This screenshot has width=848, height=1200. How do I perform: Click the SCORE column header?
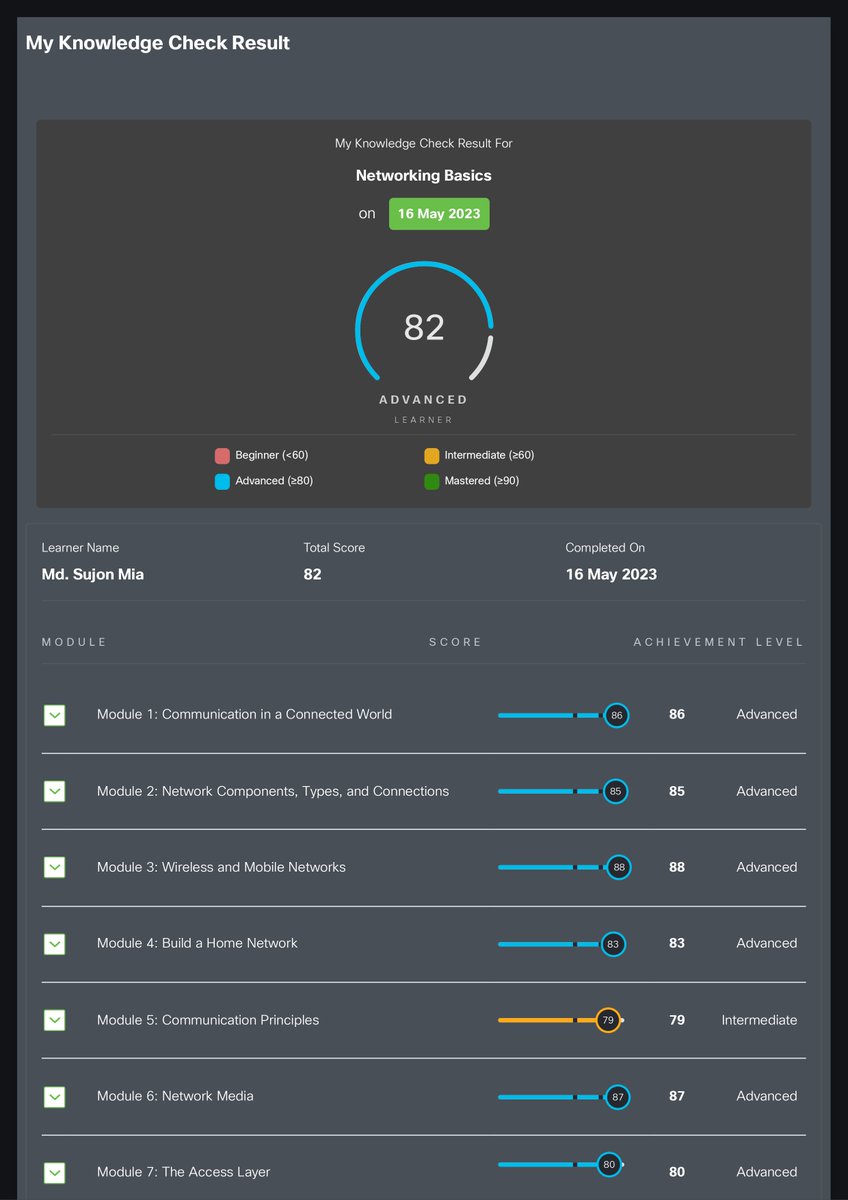tap(456, 642)
